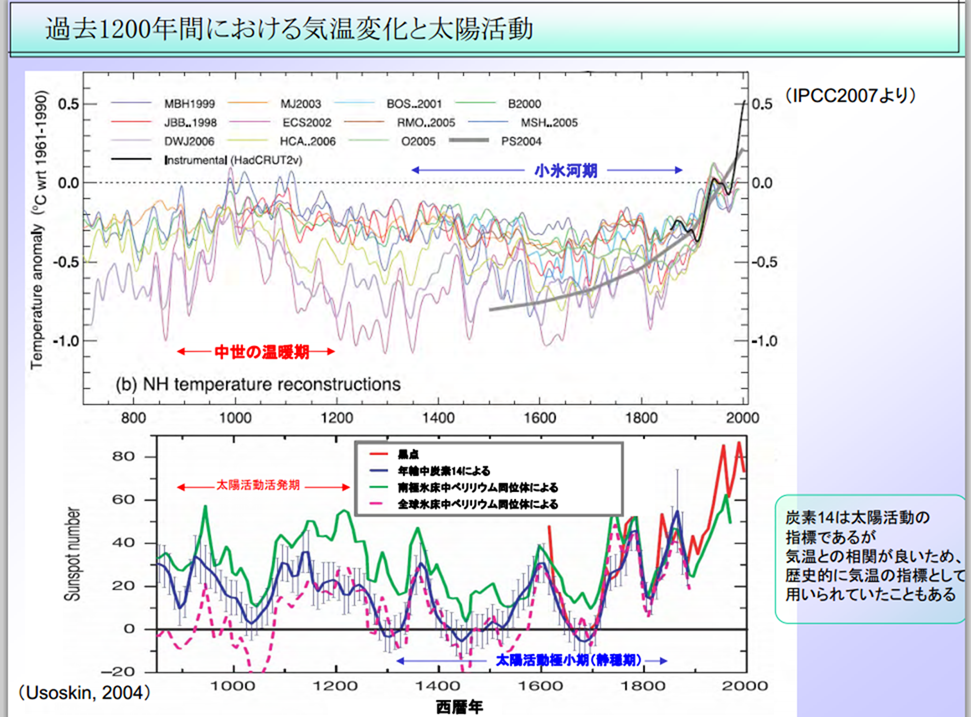This screenshot has width=971, height=717.
Task: Click the 800 tick on temperature chart
Action: [x=133, y=418]
